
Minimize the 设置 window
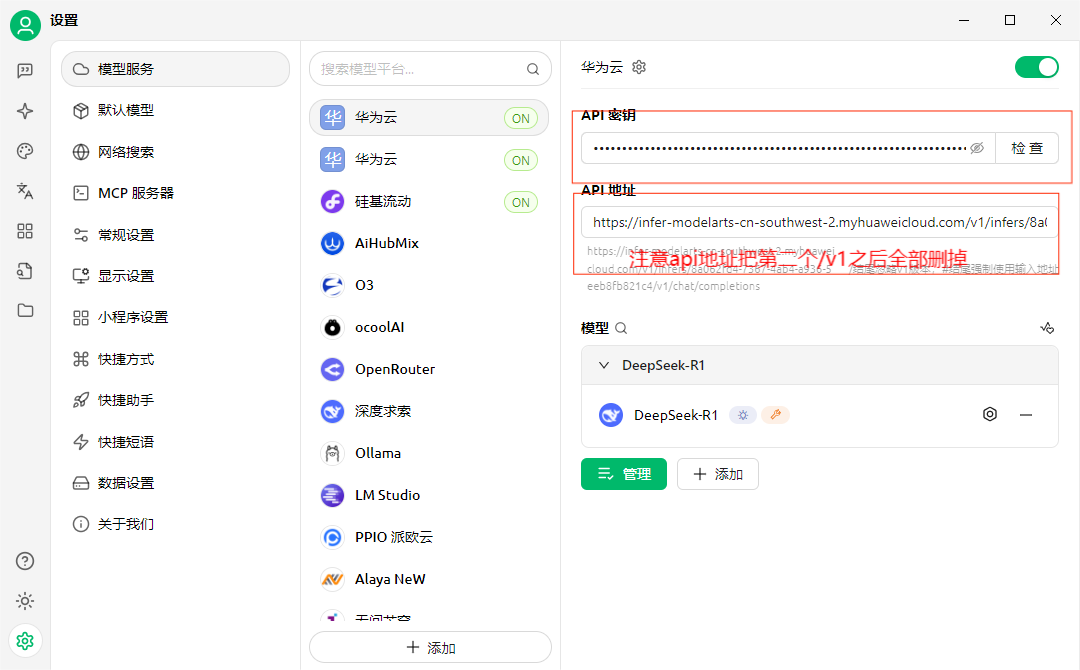pyautogui.click(x=964, y=20)
